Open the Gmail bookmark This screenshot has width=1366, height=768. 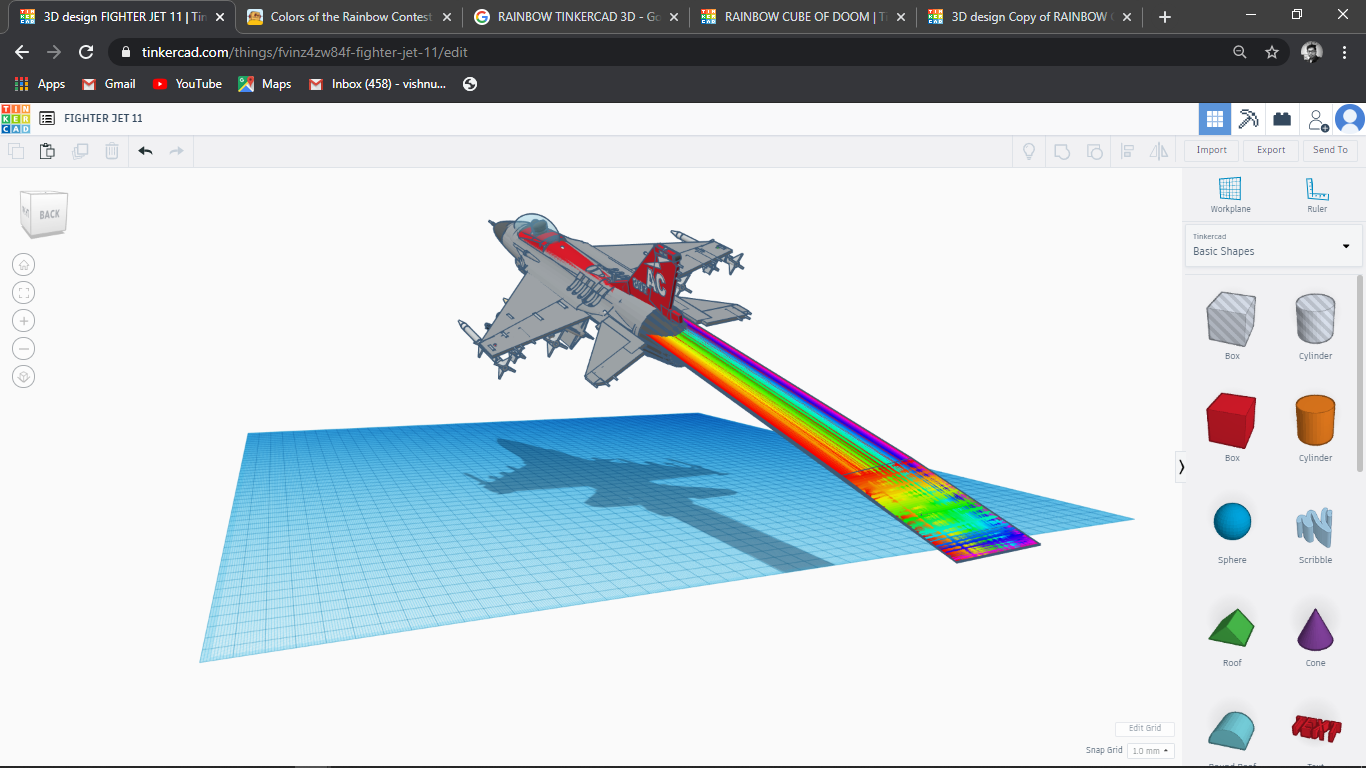pyautogui.click(x=109, y=84)
